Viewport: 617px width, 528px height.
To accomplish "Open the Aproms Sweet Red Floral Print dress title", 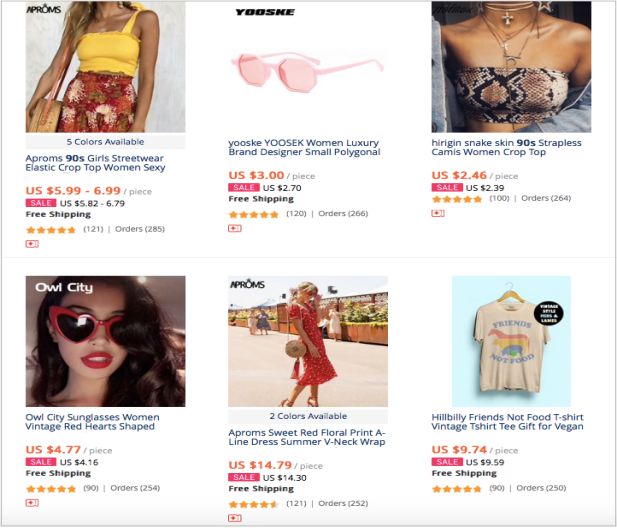I will (307, 437).
